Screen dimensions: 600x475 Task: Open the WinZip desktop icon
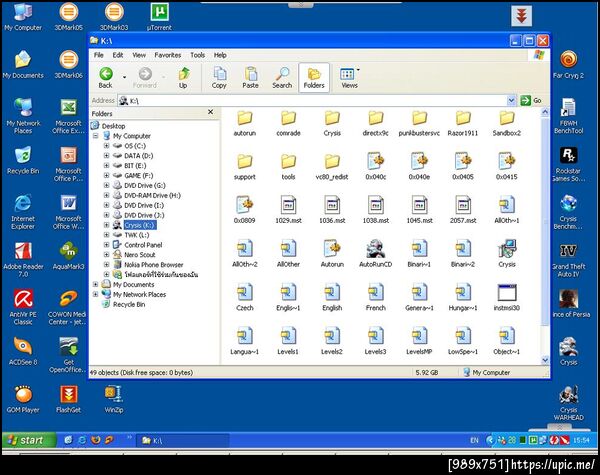click(x=114, y=399)
